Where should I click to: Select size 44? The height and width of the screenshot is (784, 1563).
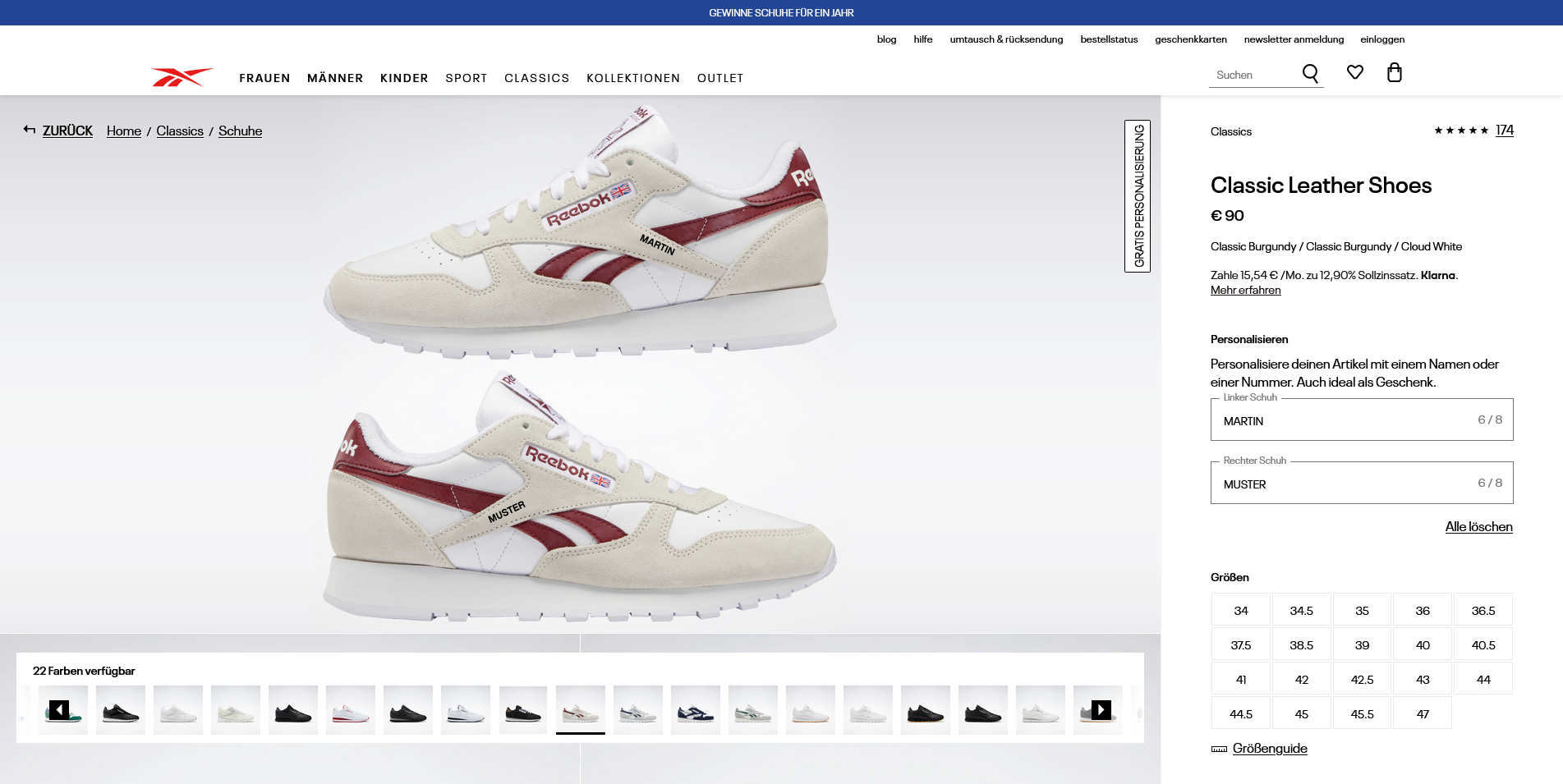[1483, 679]
